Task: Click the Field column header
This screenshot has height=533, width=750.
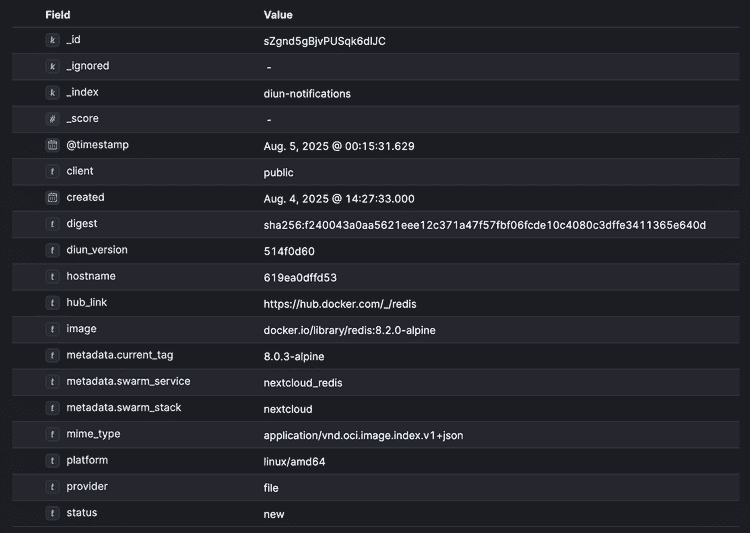Action: [58, 15]
